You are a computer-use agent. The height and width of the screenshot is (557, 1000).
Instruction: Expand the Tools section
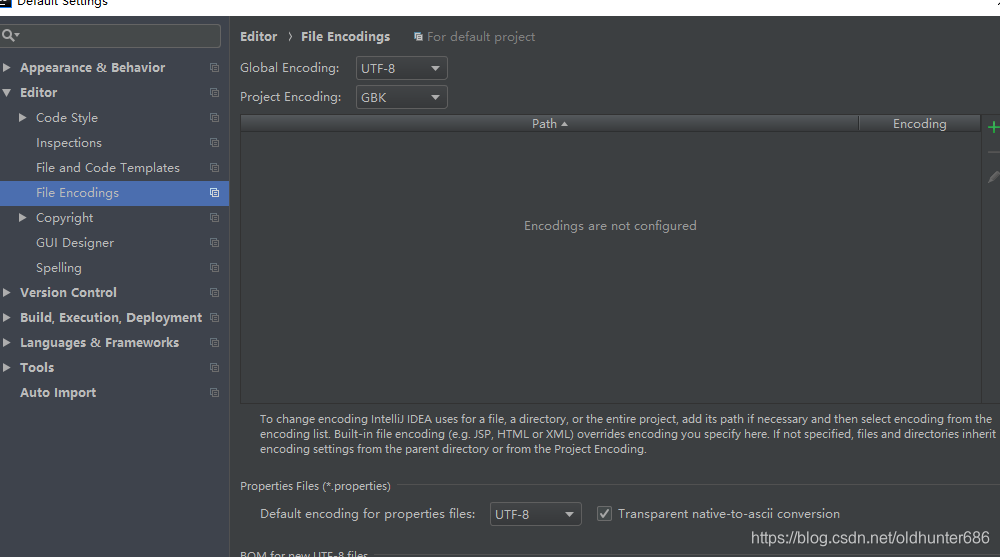click(x=6, y=368)
